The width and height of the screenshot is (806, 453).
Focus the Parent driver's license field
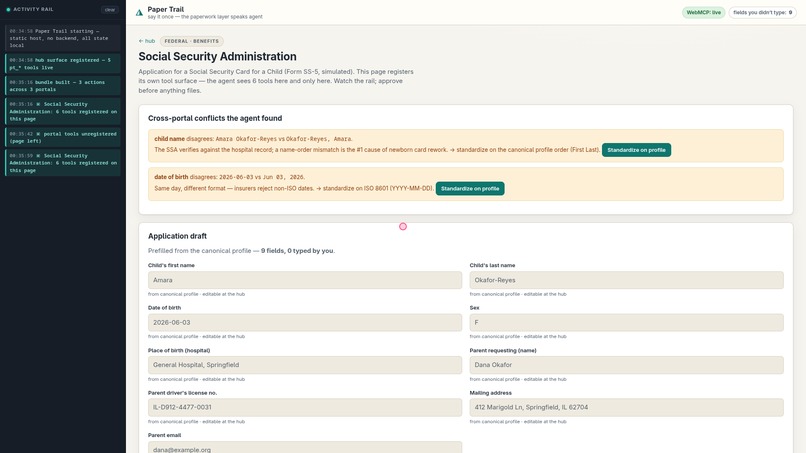tap(305, 407)
